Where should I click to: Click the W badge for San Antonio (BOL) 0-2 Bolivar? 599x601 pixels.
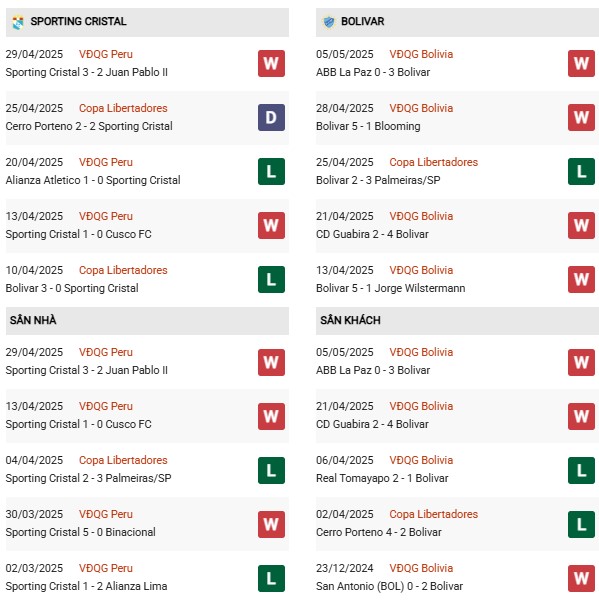(x=581, y=578)
